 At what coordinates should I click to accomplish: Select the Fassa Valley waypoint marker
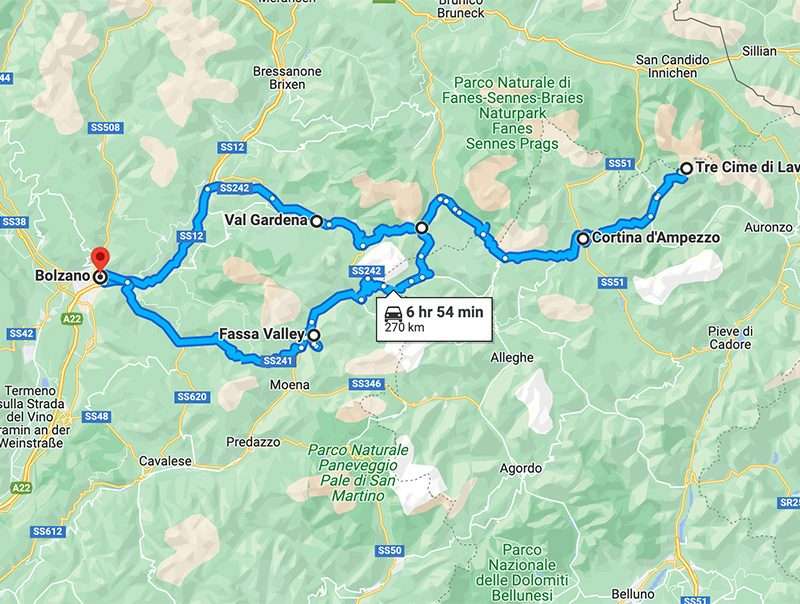coord(315,335)
